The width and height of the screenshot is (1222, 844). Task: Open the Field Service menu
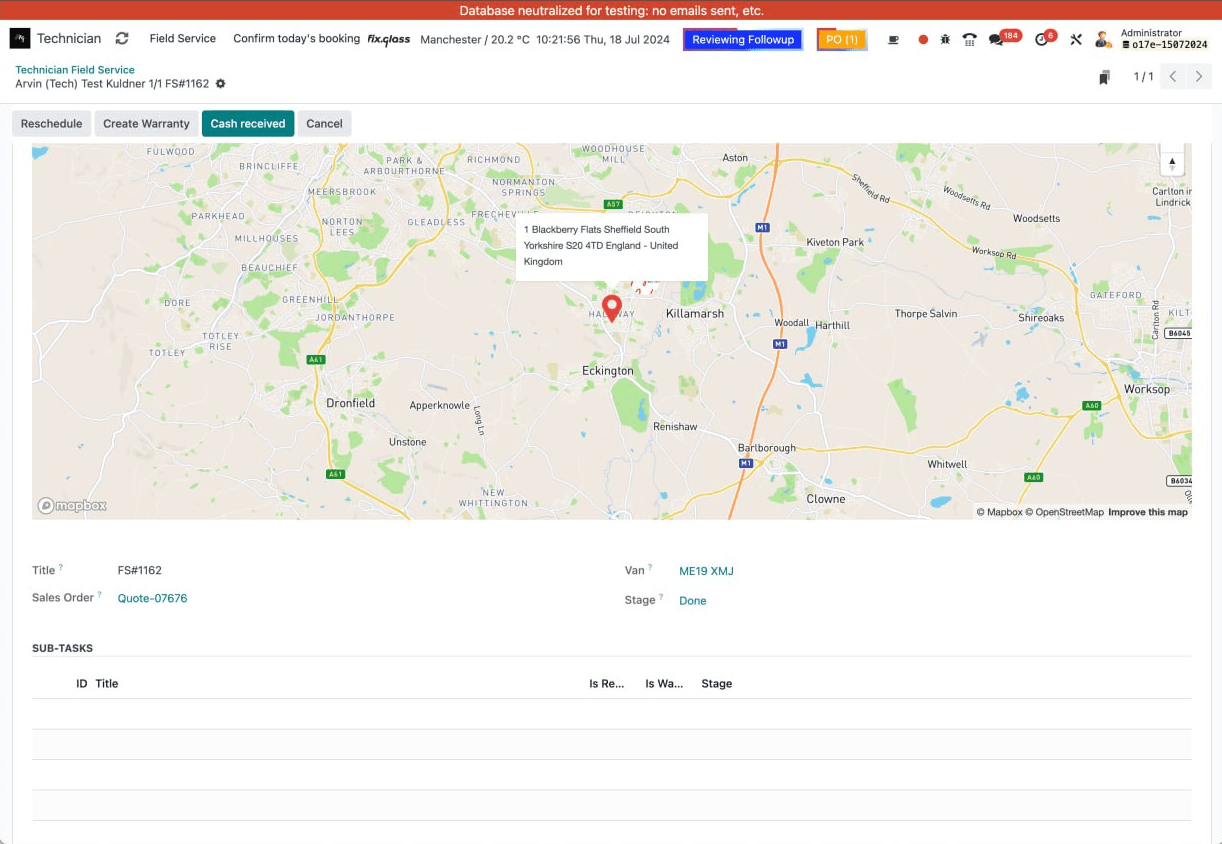tap(183, 39)
